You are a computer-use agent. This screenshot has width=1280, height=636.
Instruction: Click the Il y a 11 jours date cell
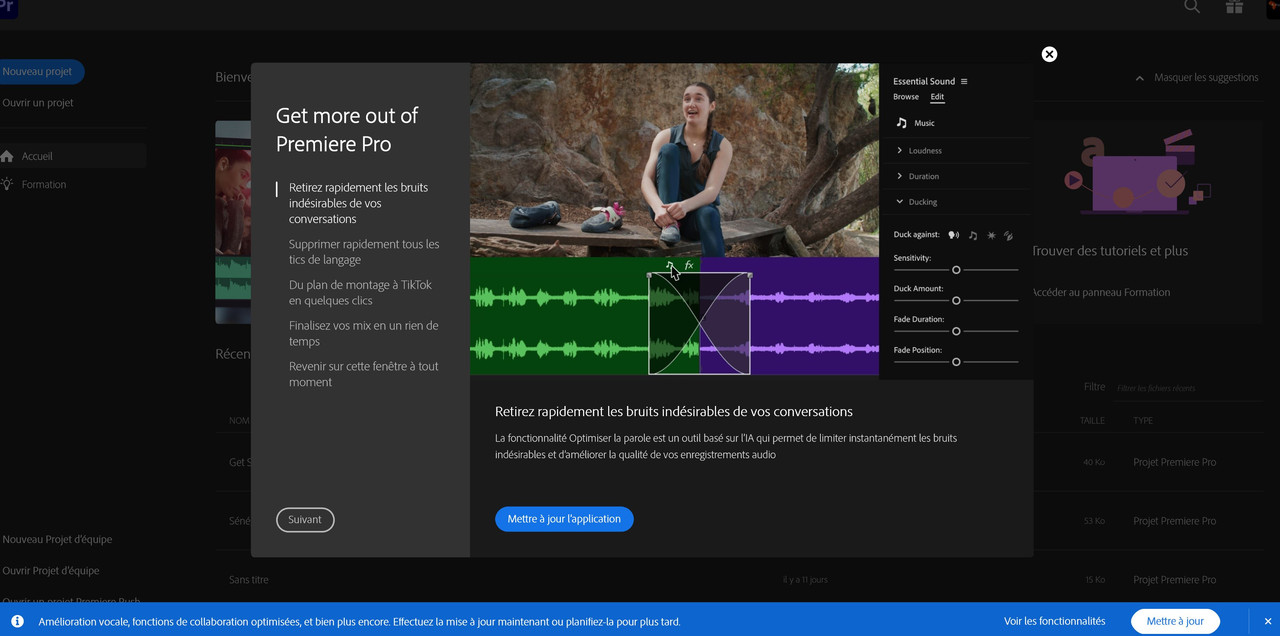pos(805,580)
